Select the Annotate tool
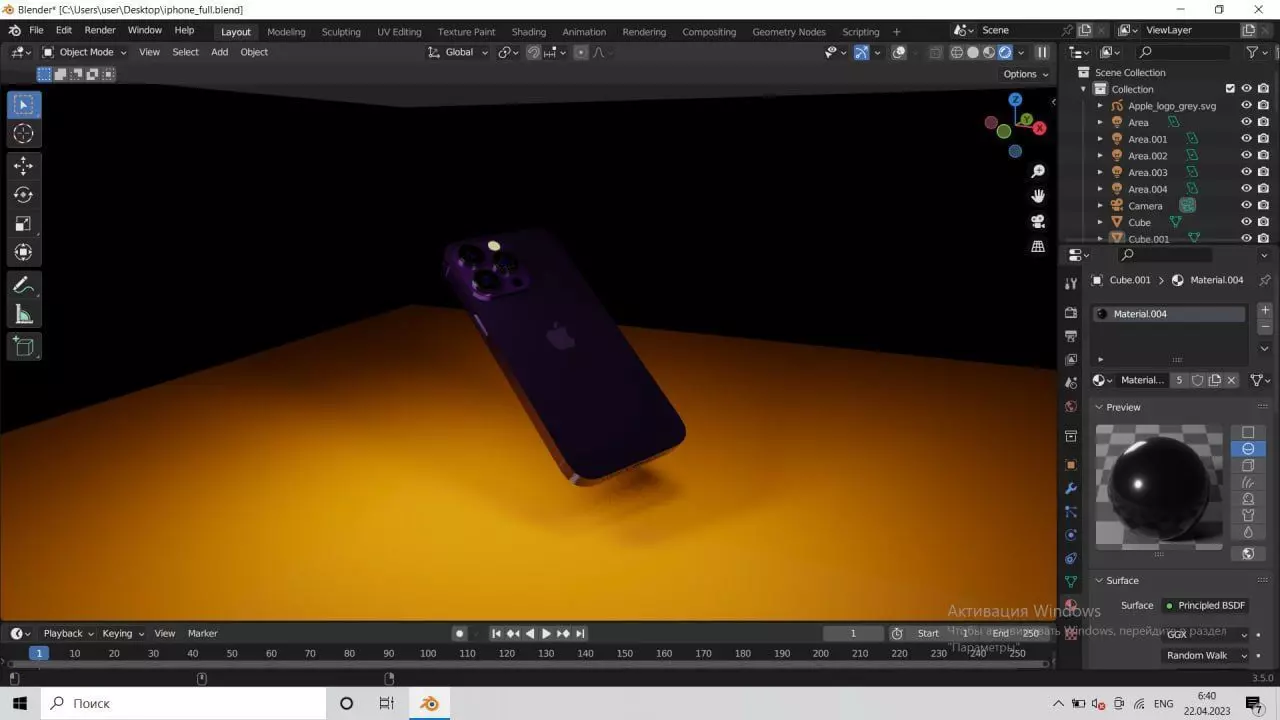This screenshot has width=1280, height=720. click(x=24, y=286)
